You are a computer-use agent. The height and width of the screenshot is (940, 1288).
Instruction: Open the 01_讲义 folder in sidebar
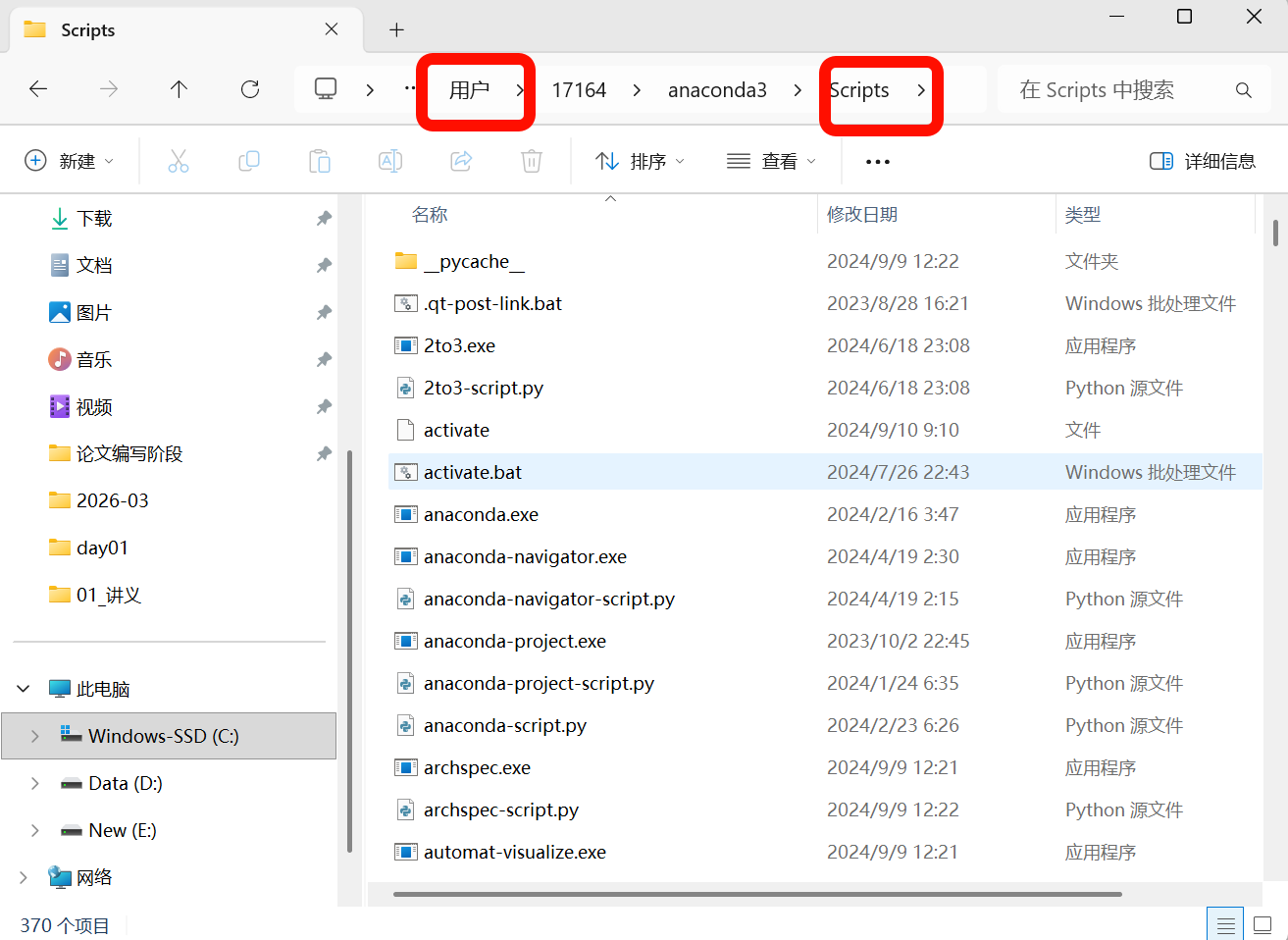coord(95,596)
